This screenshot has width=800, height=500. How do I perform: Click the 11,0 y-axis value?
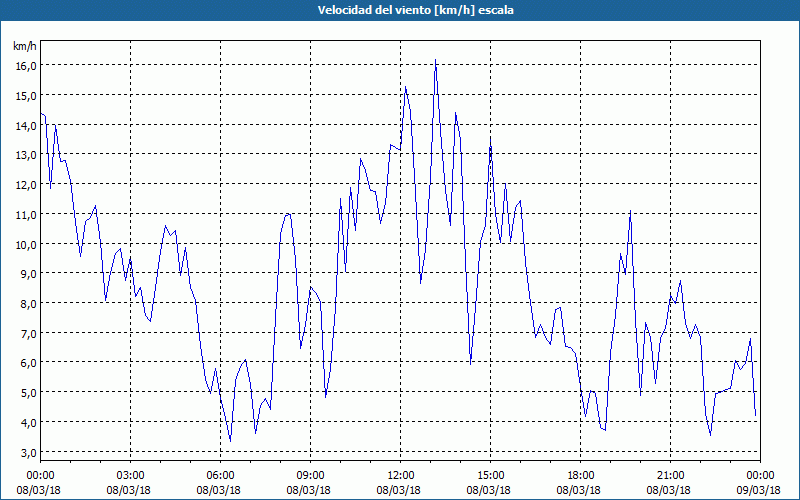(x=25, y=215)
